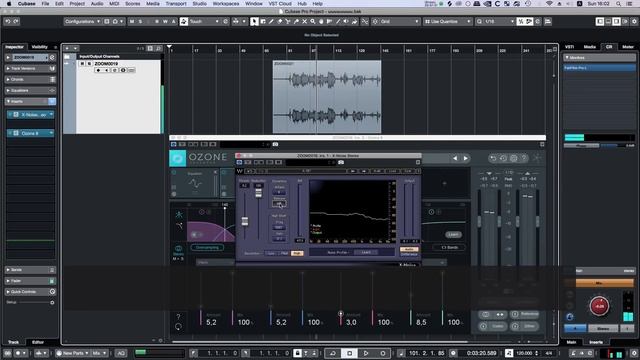
Task: Select the Play speaker tool
Action: 346,21
